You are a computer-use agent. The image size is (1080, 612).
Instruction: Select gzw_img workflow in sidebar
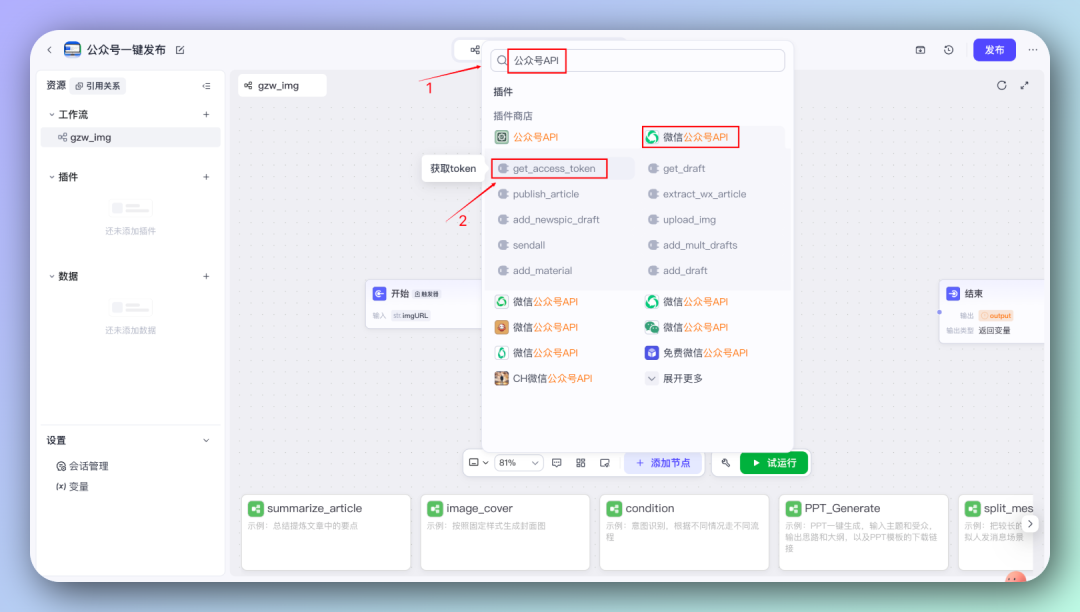pos(130,137)
